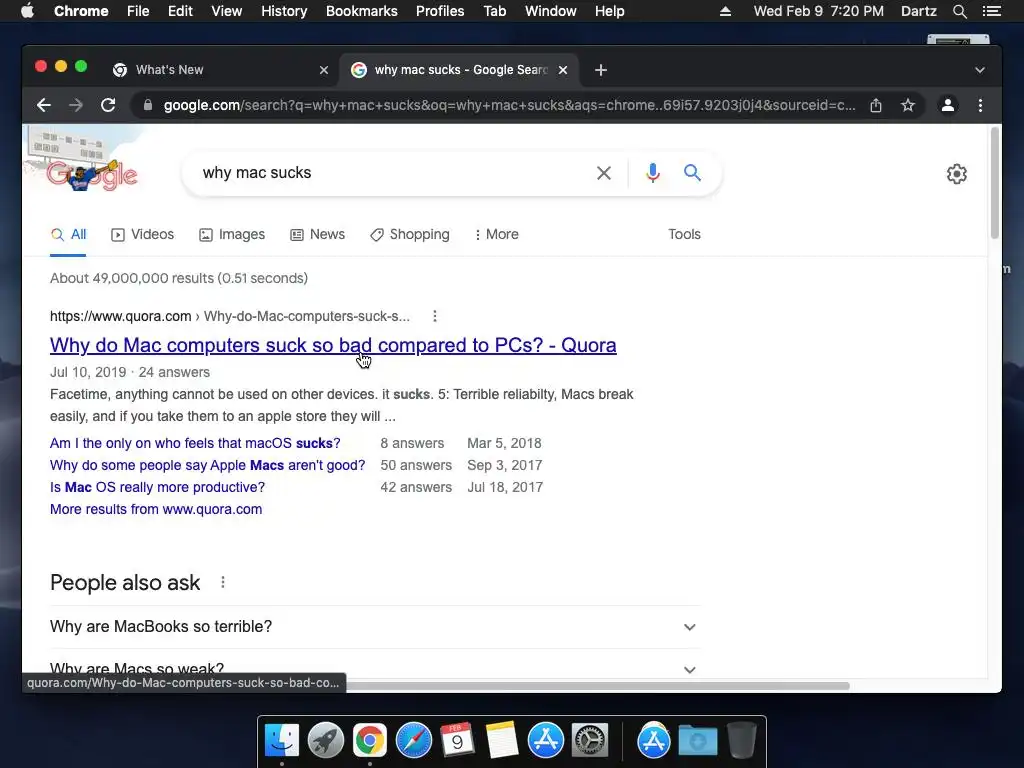
Task: Open the Apple menu
Action: coord(27,11)
